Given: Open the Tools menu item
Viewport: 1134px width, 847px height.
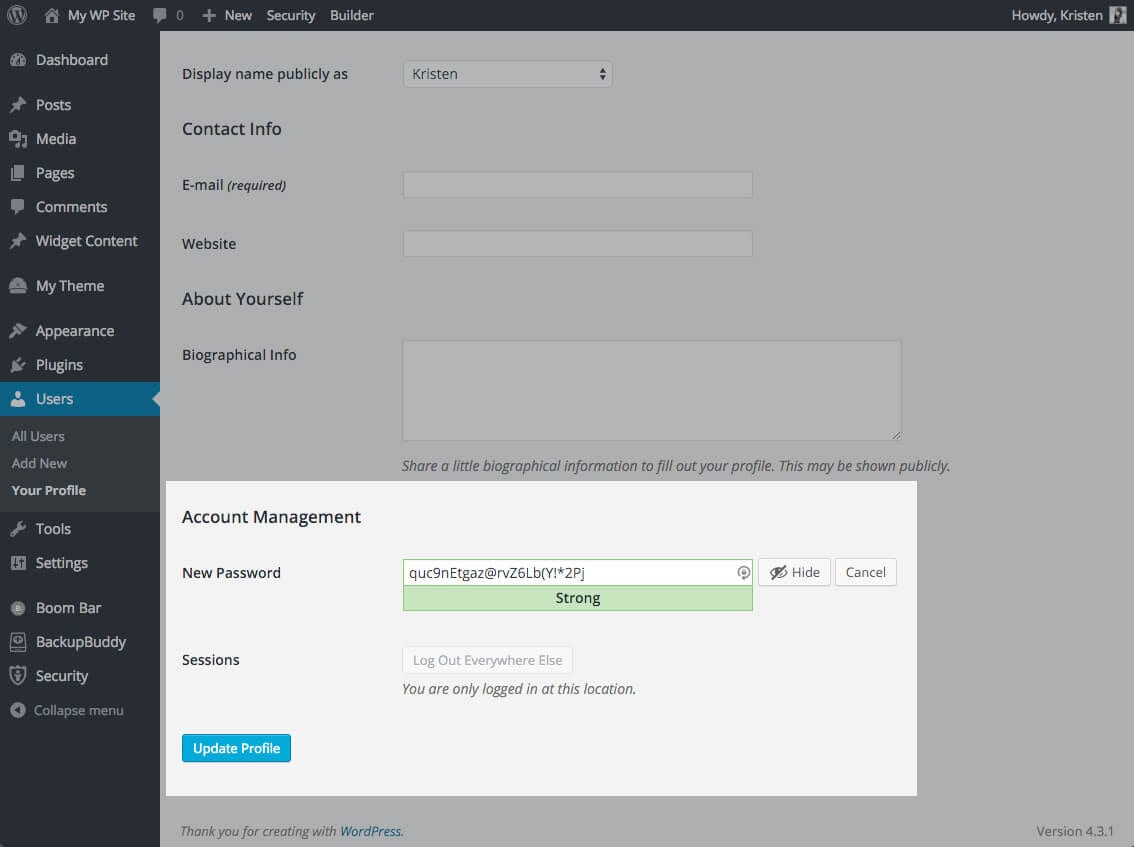Looking at the screenshot, I should coord(80,529).
